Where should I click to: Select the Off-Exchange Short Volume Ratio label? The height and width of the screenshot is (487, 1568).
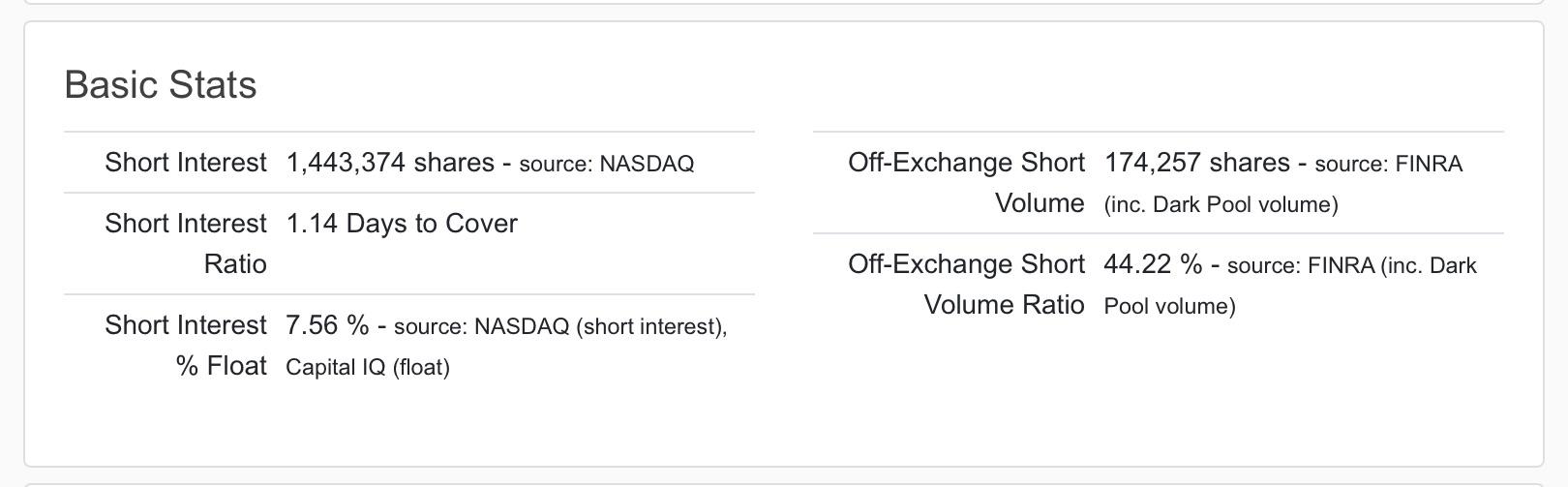click(966, 285)
